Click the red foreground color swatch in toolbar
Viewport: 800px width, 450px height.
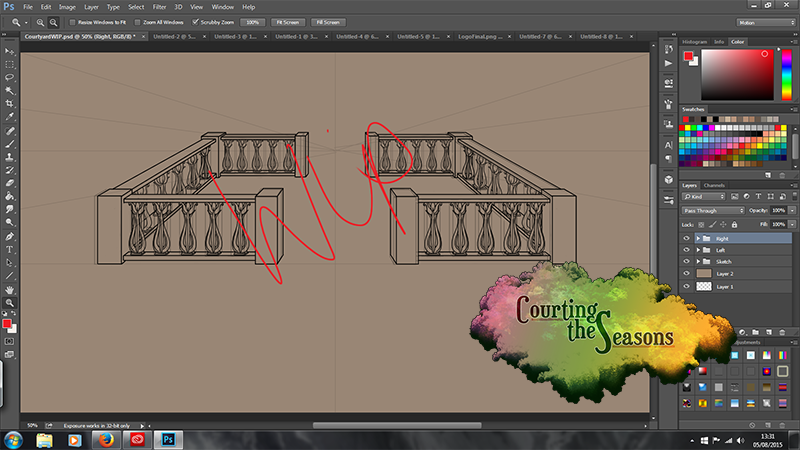click(8, 324)
